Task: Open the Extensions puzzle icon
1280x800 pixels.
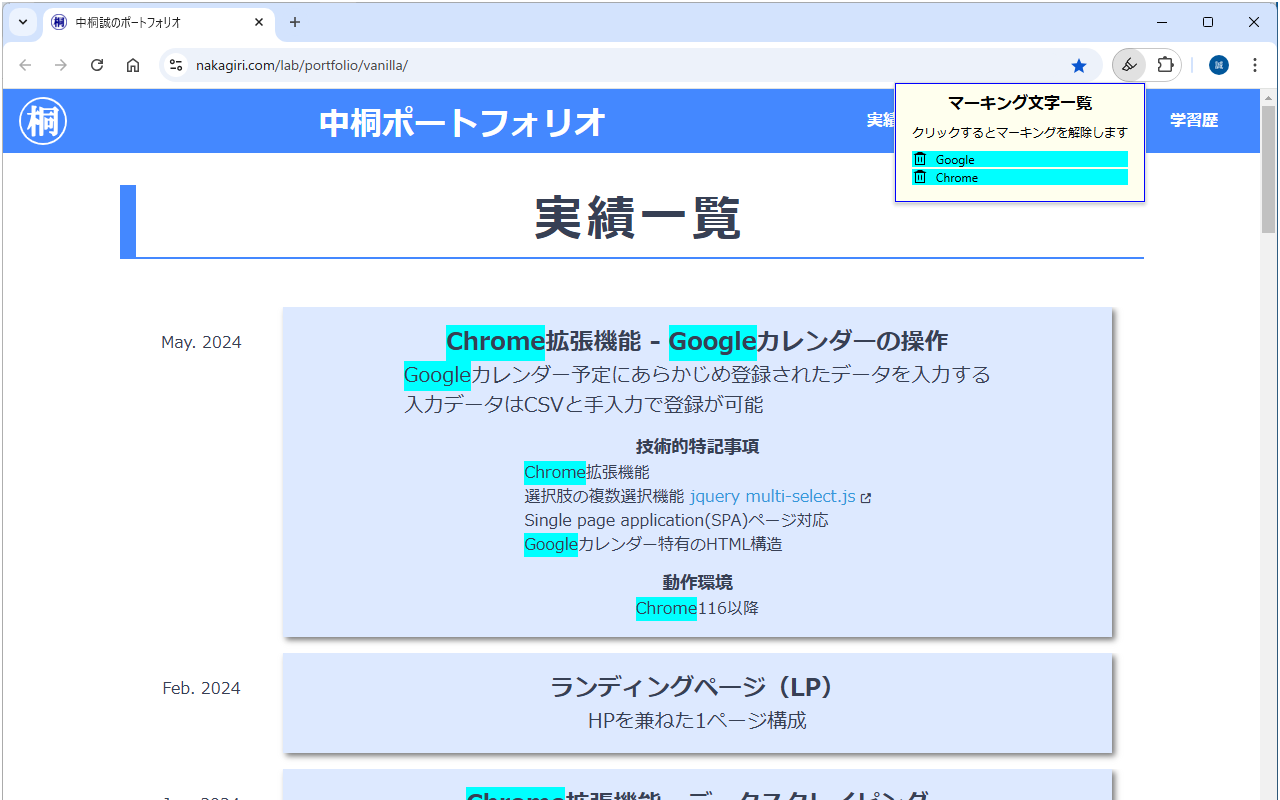Action: coord(1165,65)
